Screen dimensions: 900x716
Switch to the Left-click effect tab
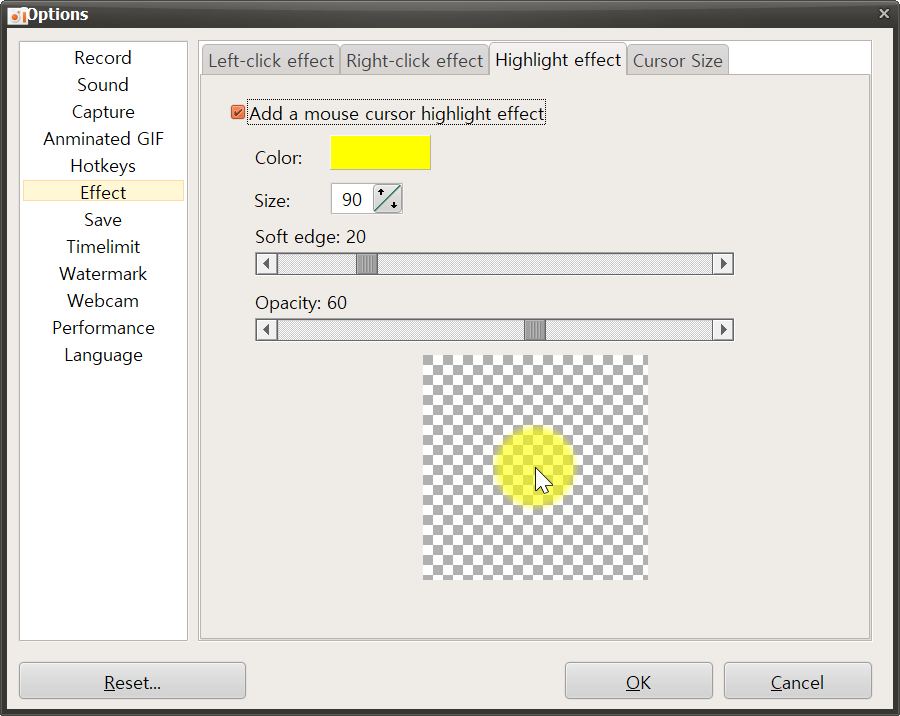[270, 60]
